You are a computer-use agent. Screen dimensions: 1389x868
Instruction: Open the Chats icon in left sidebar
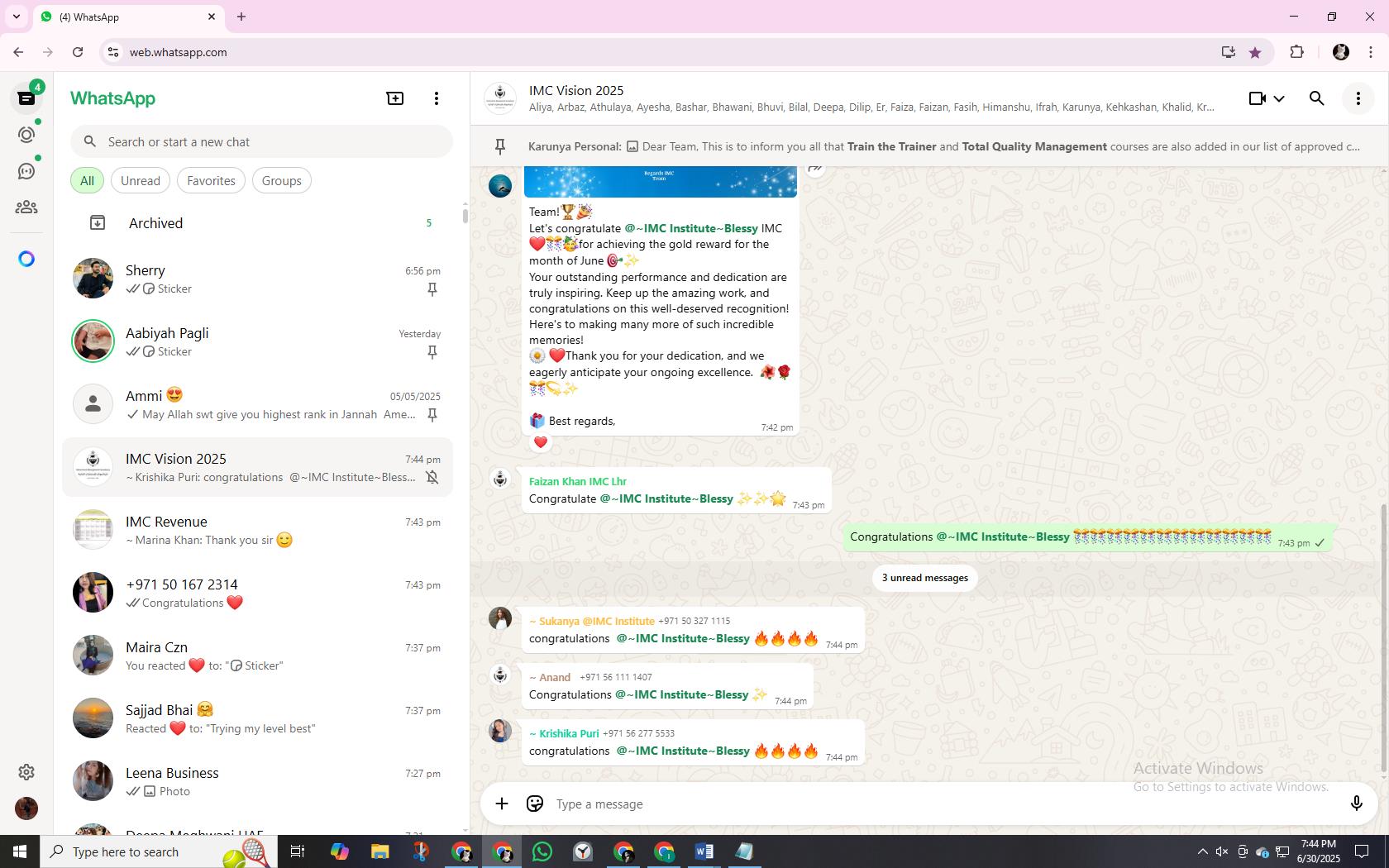click(x=26, y=98)
